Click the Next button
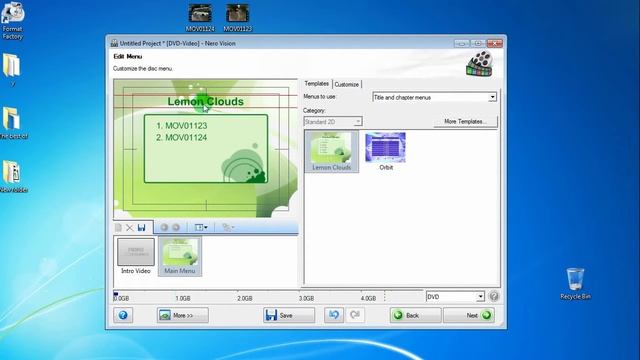This screenshot has width=640, height=360. (469, 315)
